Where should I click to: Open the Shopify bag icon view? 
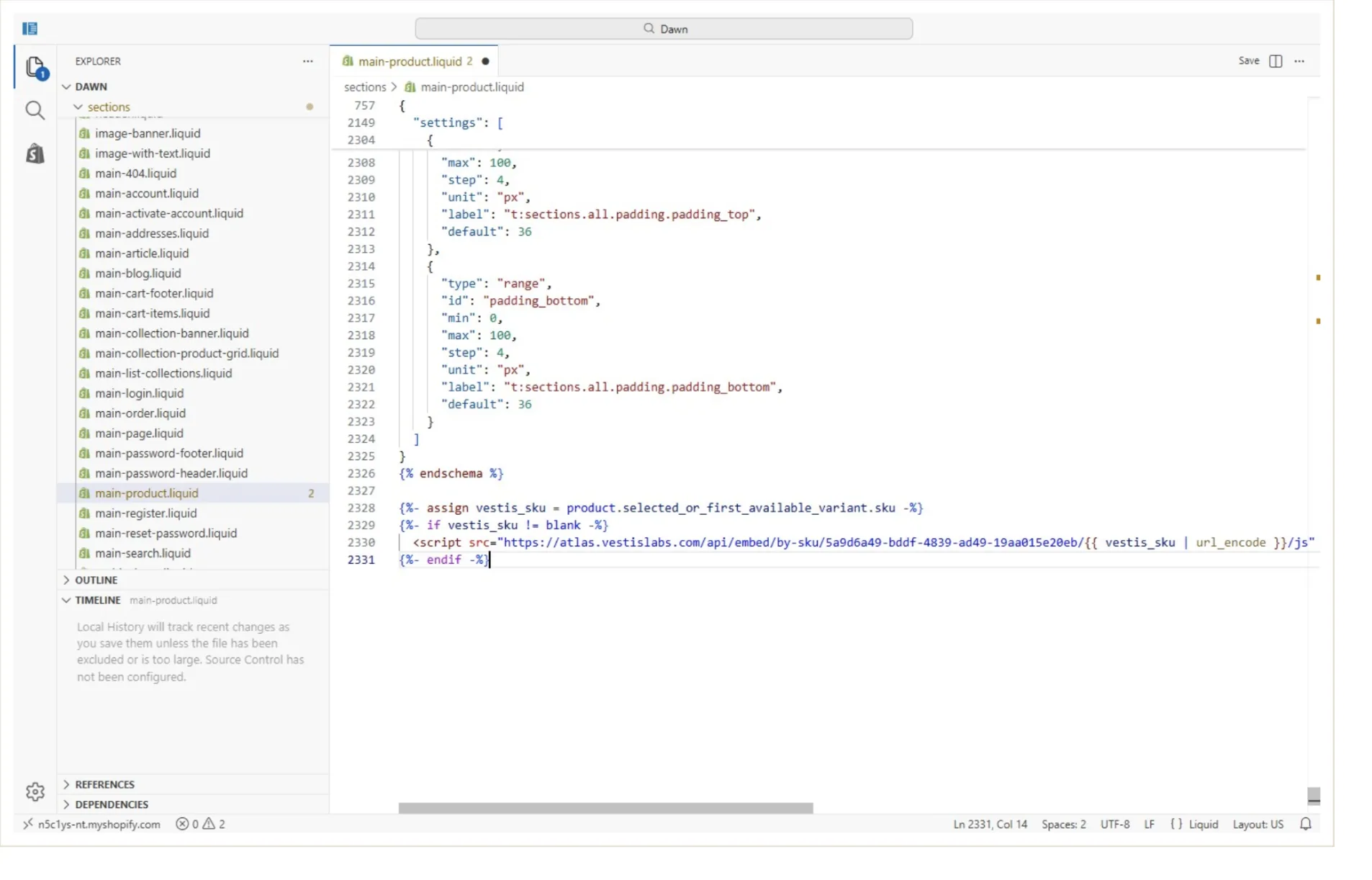pyautogui.click(x=35, y=153)
